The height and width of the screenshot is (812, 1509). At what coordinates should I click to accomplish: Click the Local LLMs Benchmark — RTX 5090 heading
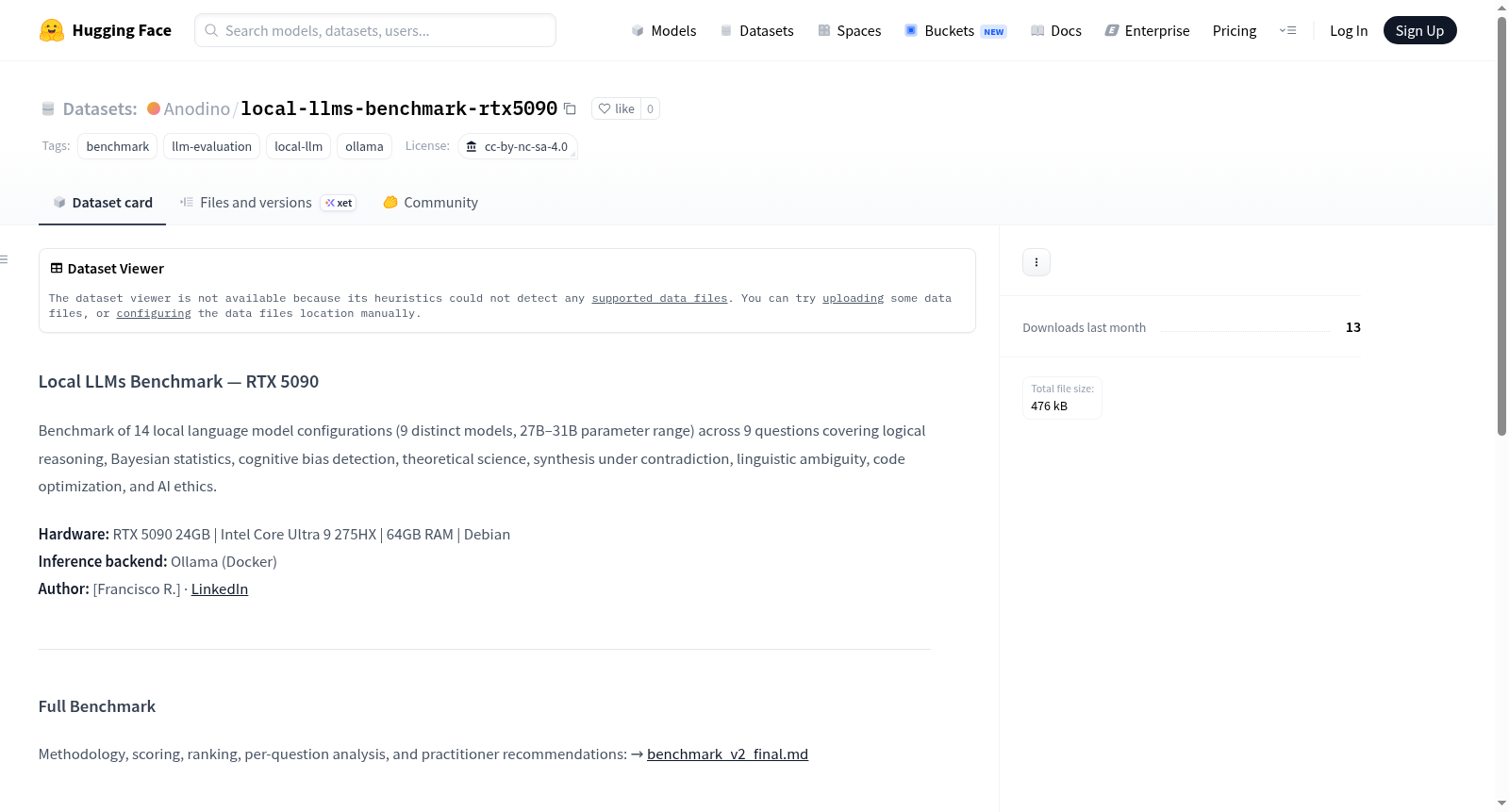pos(178,382)
